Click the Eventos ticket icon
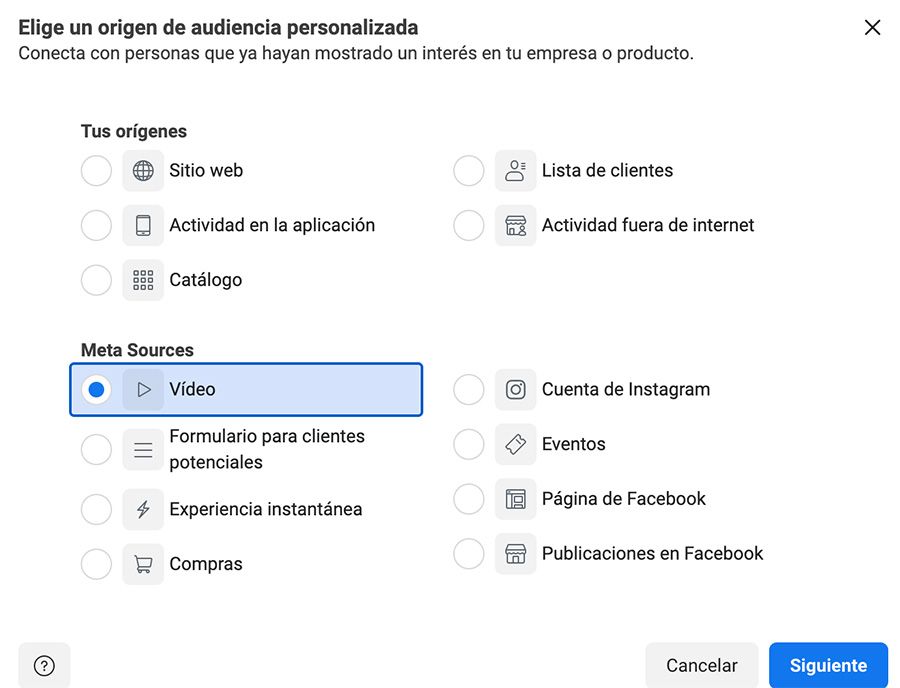 coord(516,444)
